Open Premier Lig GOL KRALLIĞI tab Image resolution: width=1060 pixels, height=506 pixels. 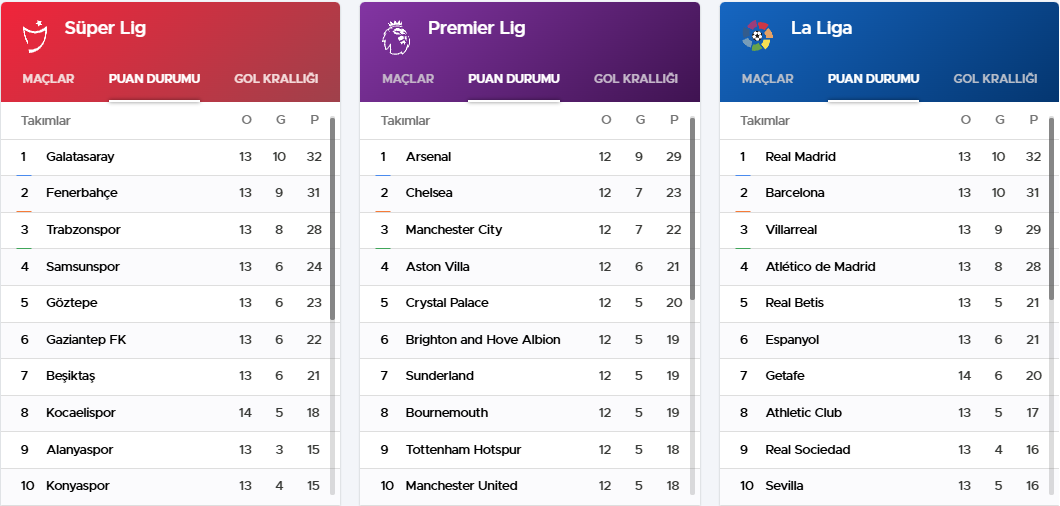[x=635, y=78]
